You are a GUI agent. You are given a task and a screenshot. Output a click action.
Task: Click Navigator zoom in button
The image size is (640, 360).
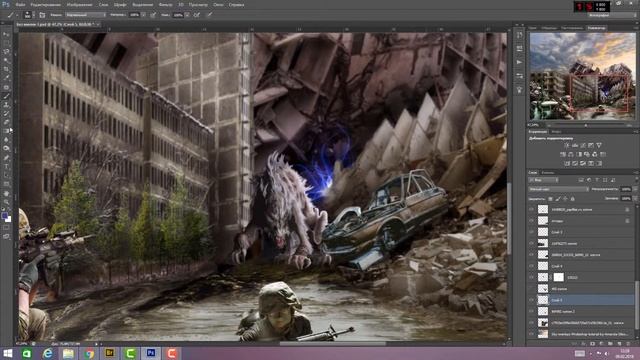[629, 125]
